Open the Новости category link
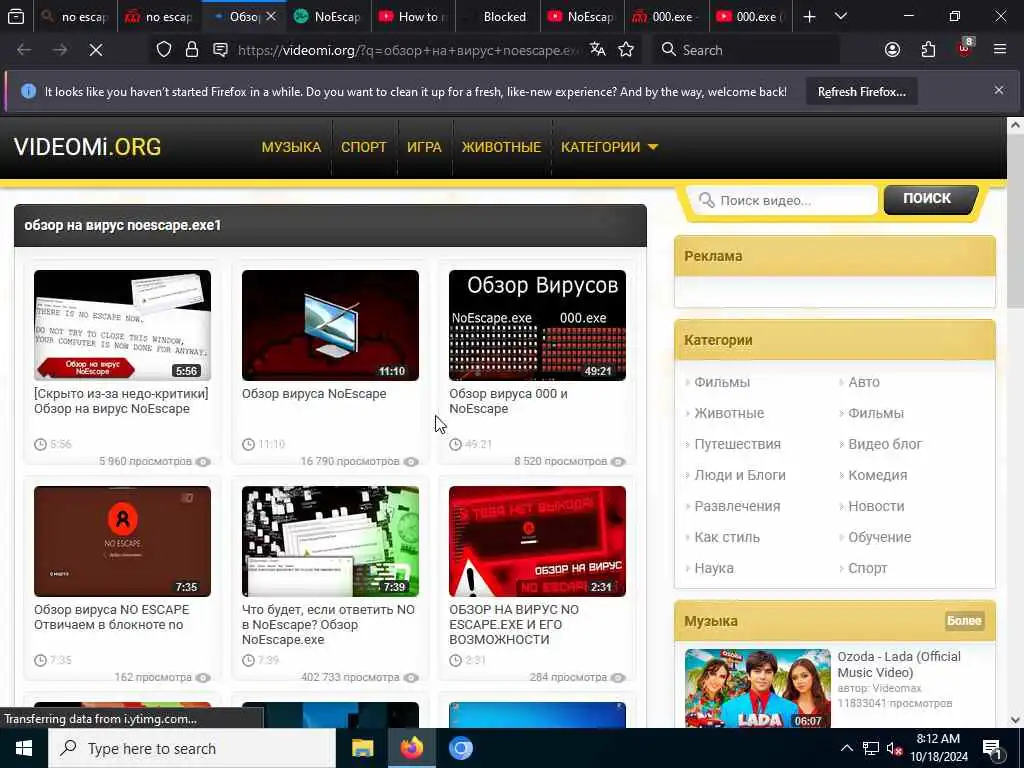This screenshot has height=768, width=1024. [x=876, y=506]
